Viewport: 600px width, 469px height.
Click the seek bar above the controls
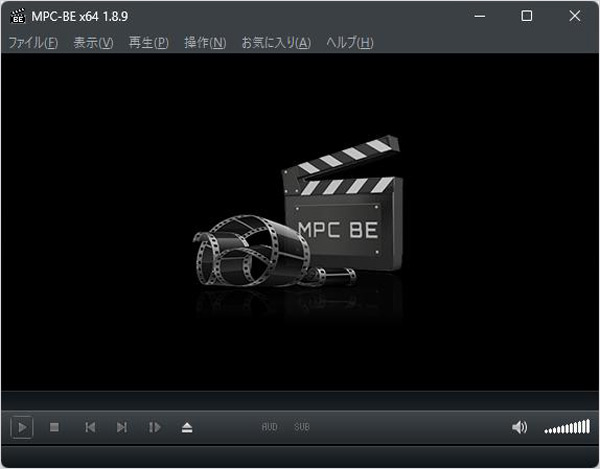pos(300,401)
